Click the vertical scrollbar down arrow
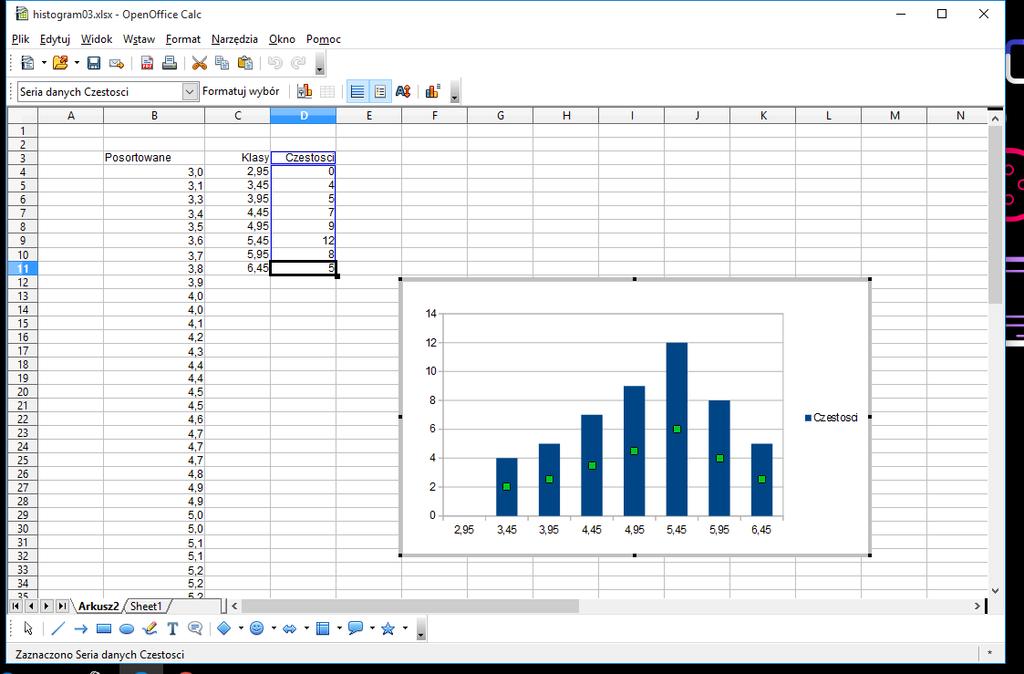This screenshot has height=674, width=1024. (995, 590)
